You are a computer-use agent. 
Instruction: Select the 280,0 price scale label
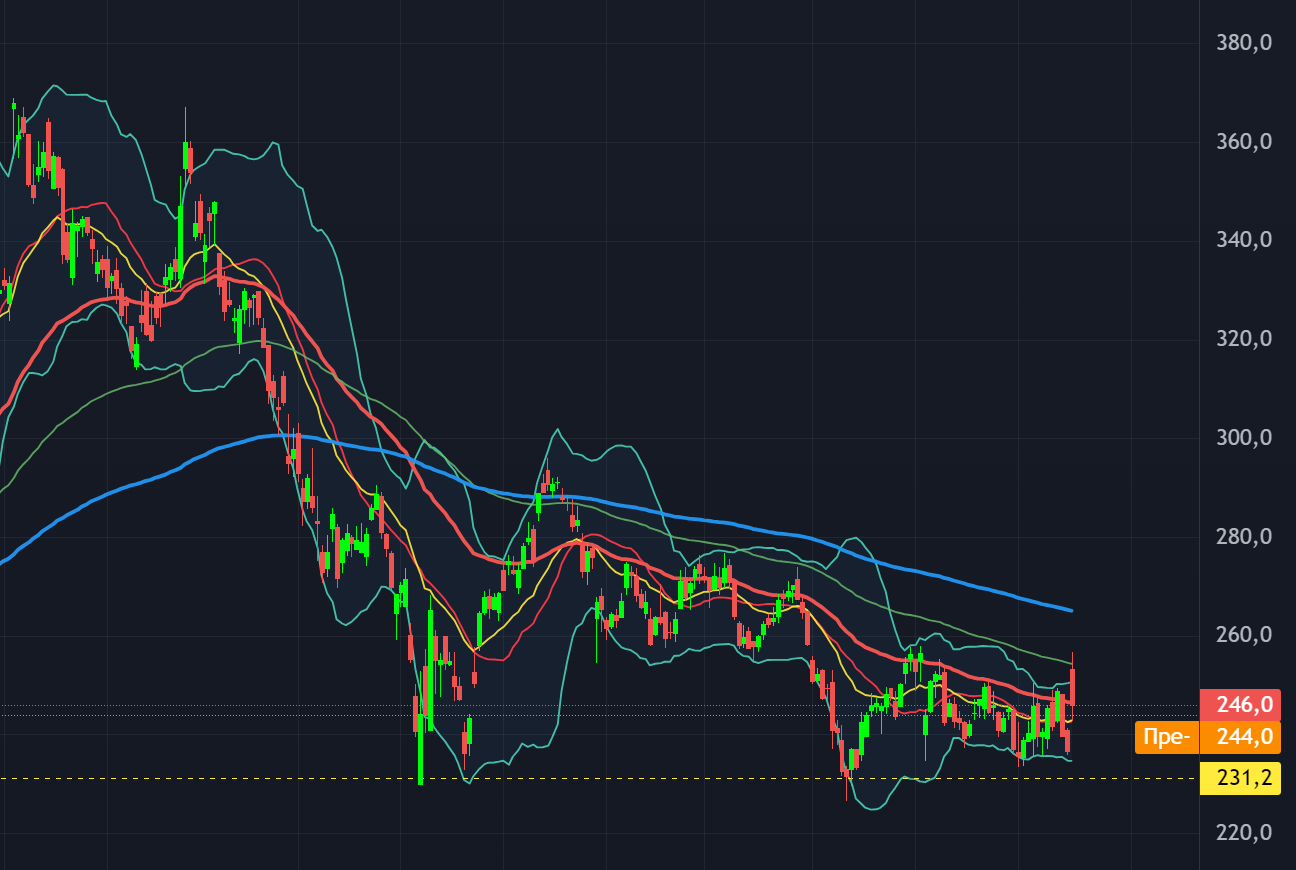coord(1244,537)
